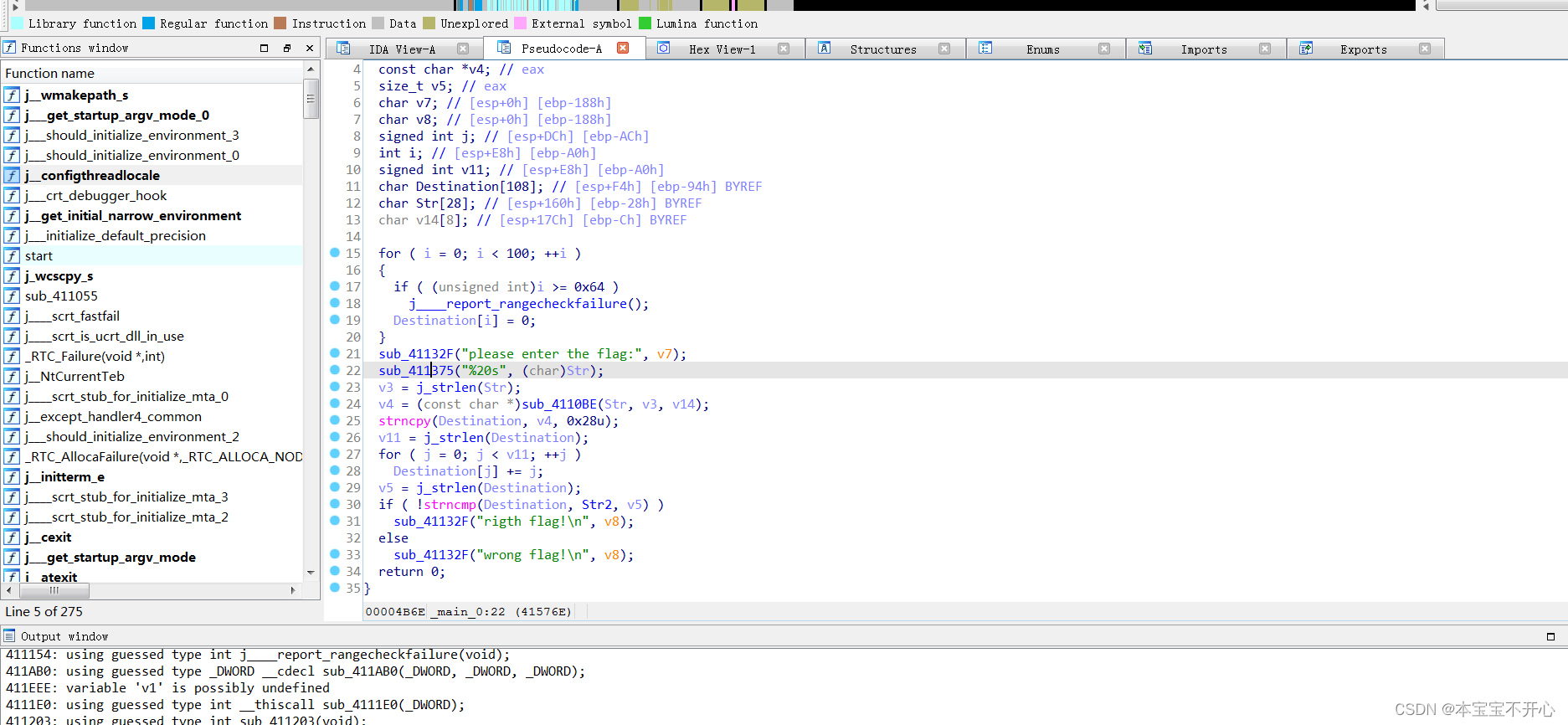Viewport: 1568px width, 725px height.
Task: Toggle breakpoint dot on line 21
Action: (x=335, y=352)
